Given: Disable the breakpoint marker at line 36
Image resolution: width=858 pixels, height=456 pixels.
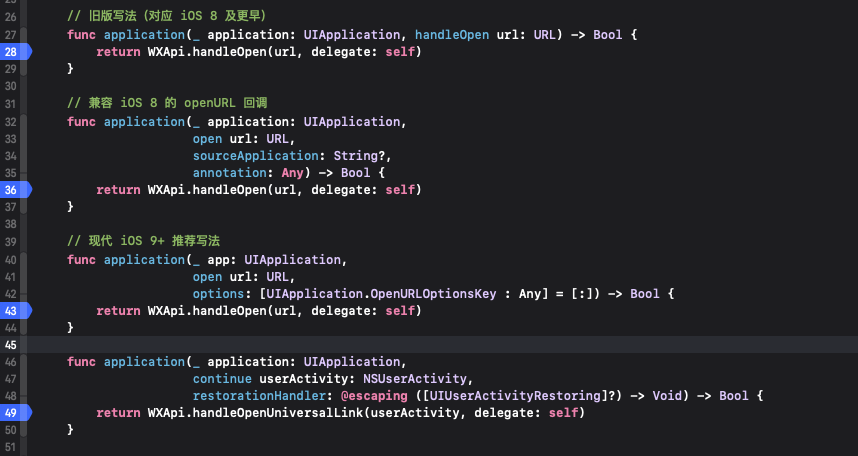Looking at the screenshot, I should point(15,190).
